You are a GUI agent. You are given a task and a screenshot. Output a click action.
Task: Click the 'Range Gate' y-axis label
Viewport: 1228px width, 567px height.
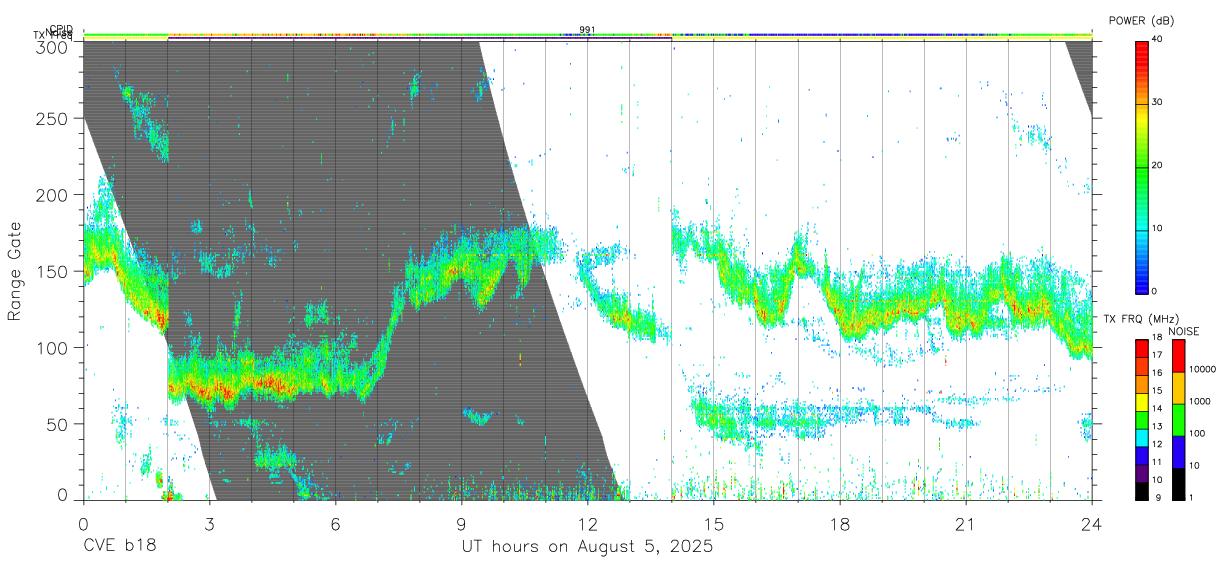point(14,271)
